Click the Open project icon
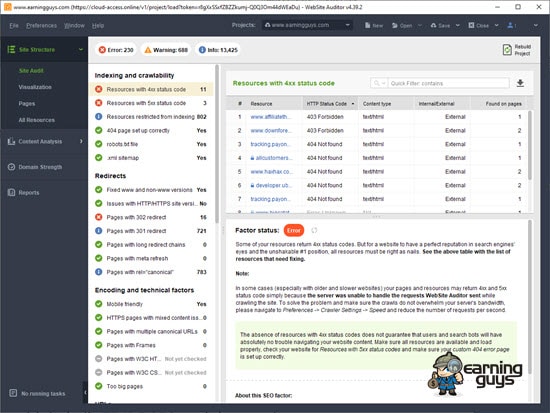Viewport: 550px width, 413px height. 395,25
